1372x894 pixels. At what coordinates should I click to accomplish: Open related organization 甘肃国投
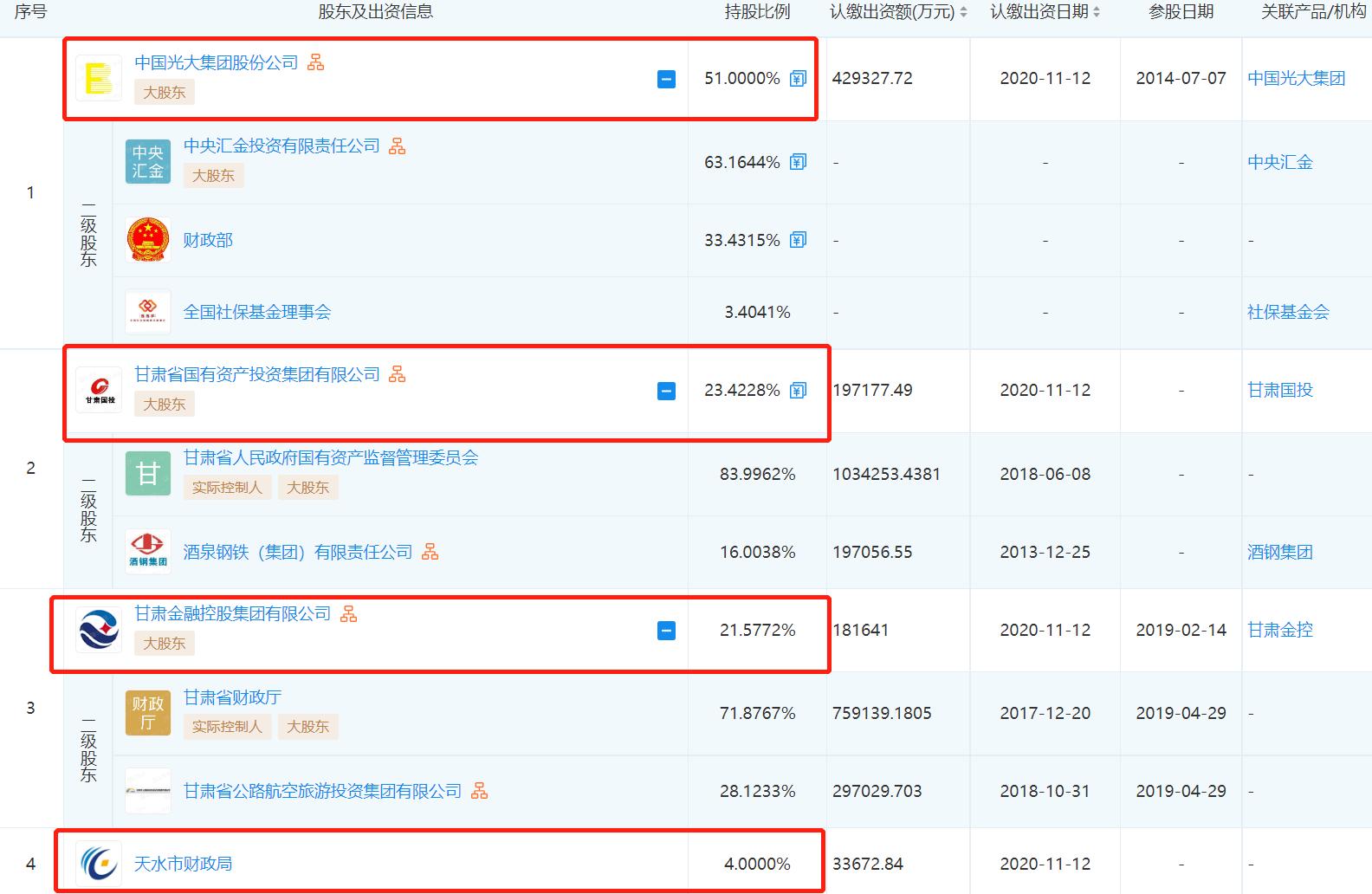point(1280,390)
